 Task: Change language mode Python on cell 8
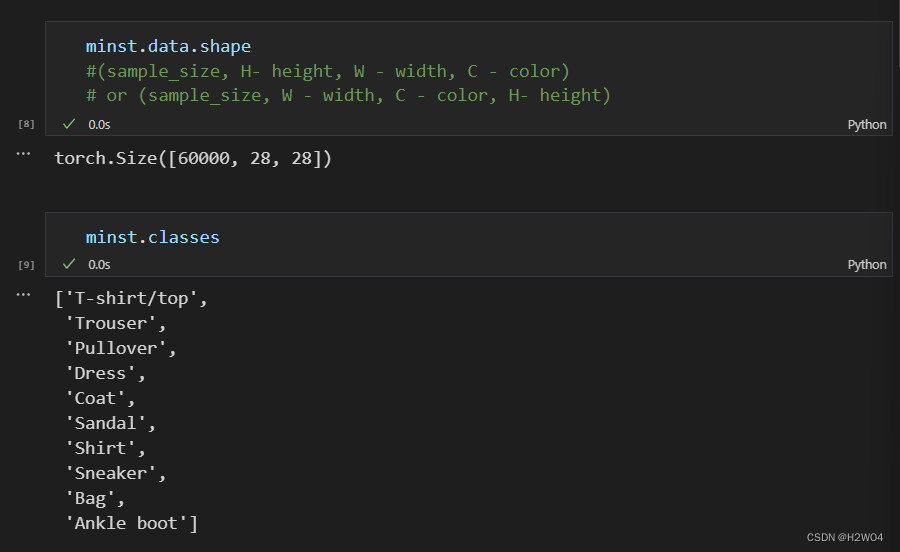867,125
